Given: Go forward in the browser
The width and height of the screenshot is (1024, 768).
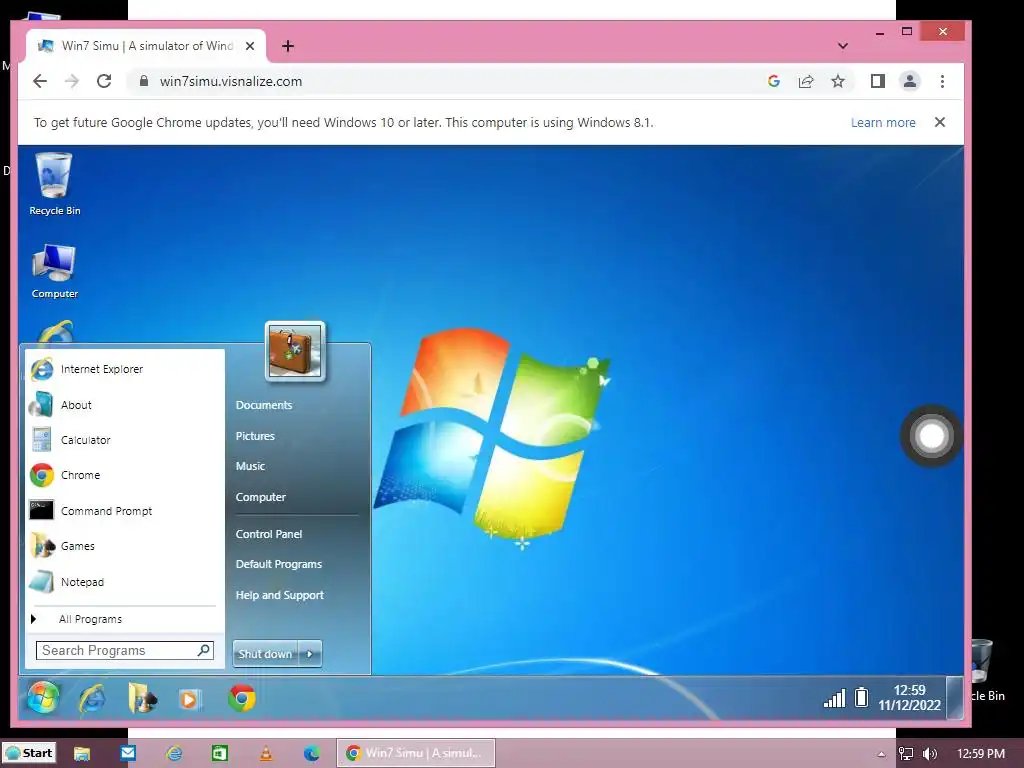Looking at the screenshot, I should coord(72,81).
